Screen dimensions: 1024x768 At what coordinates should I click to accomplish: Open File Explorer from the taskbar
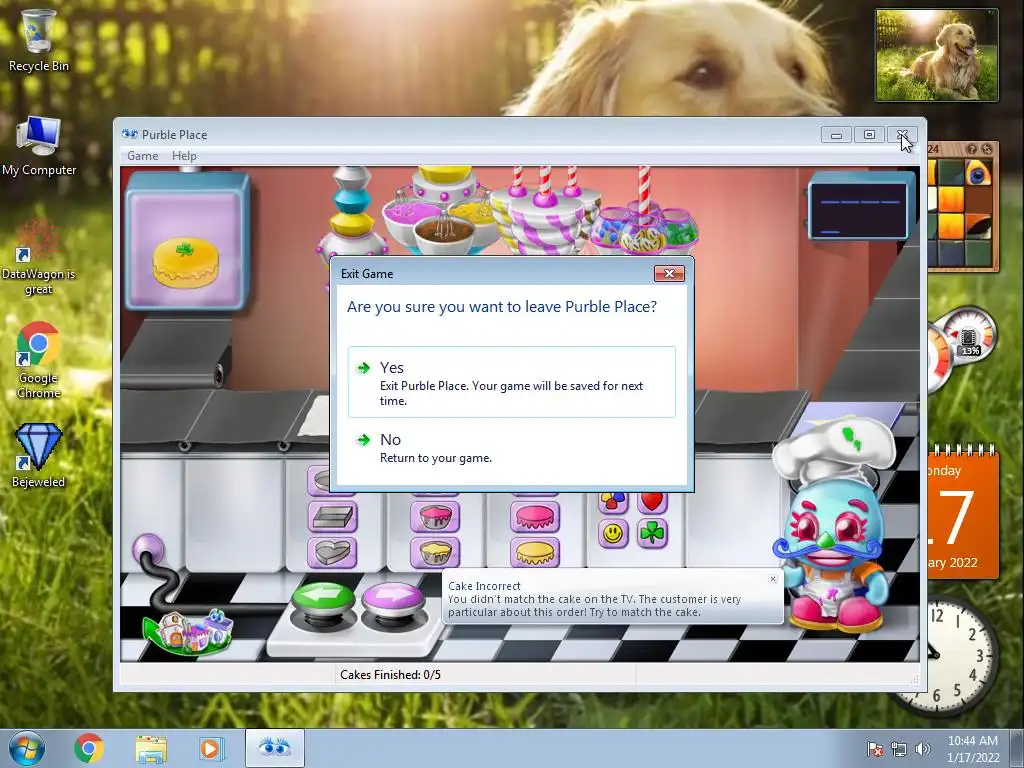(x=151, y=748)
